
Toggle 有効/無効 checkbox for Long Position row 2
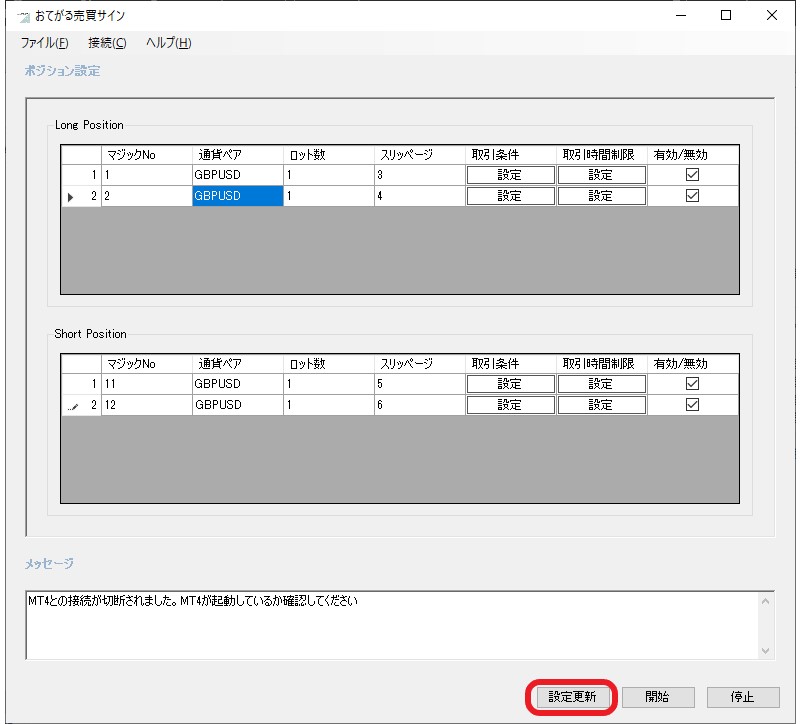[692, 196]
